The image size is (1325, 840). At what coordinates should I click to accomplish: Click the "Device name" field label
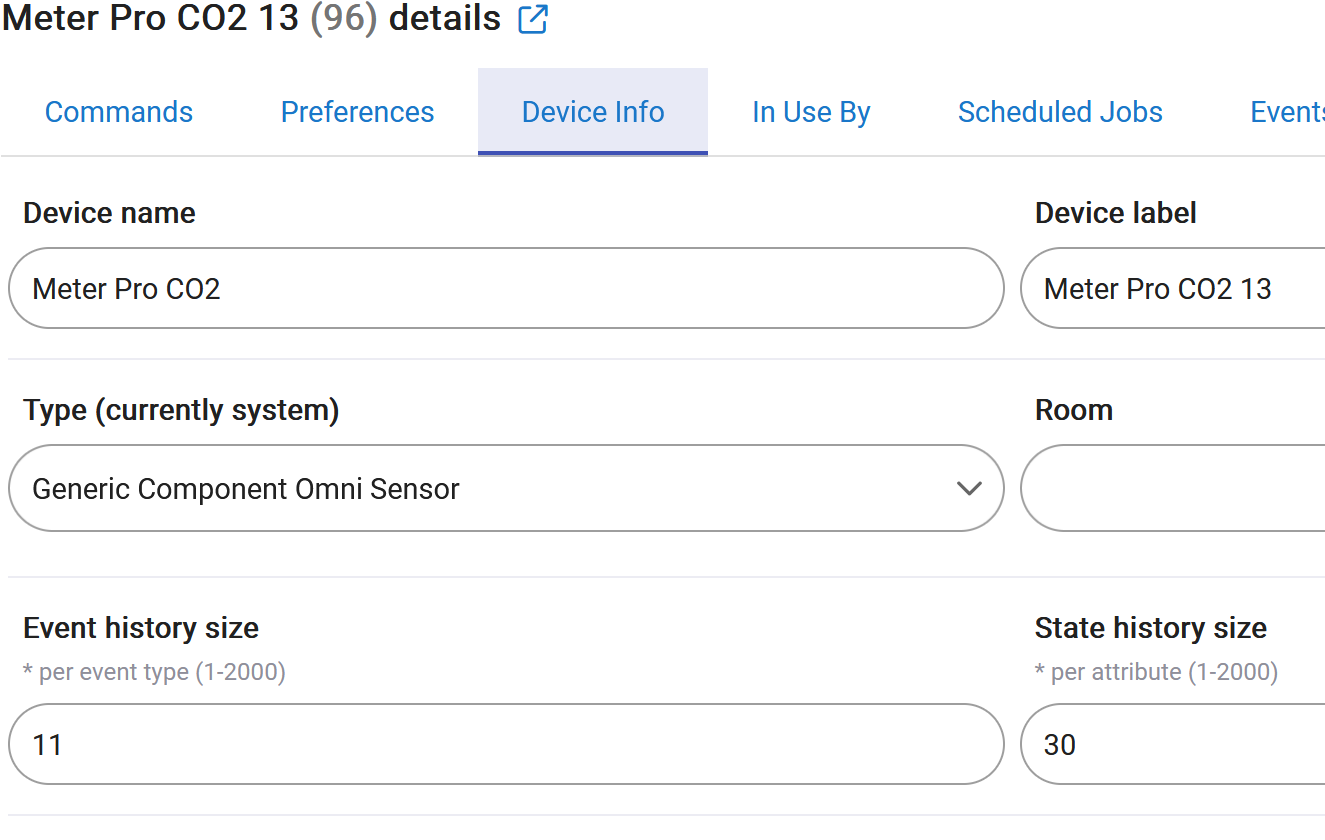pos(109,213)
